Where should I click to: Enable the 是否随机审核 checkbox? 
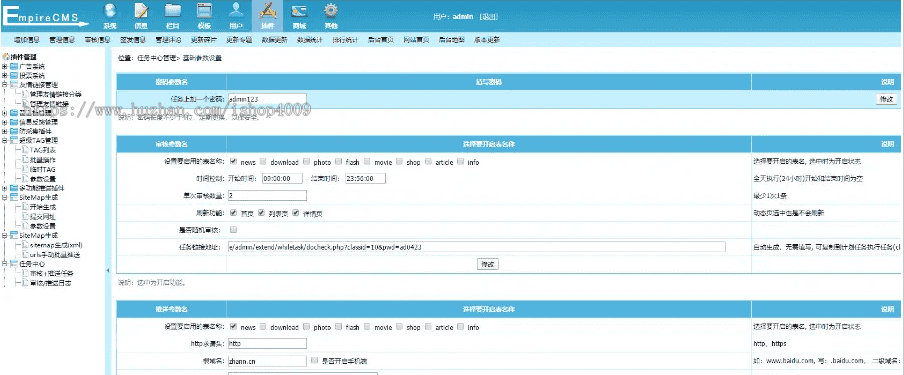coord(233,230)
